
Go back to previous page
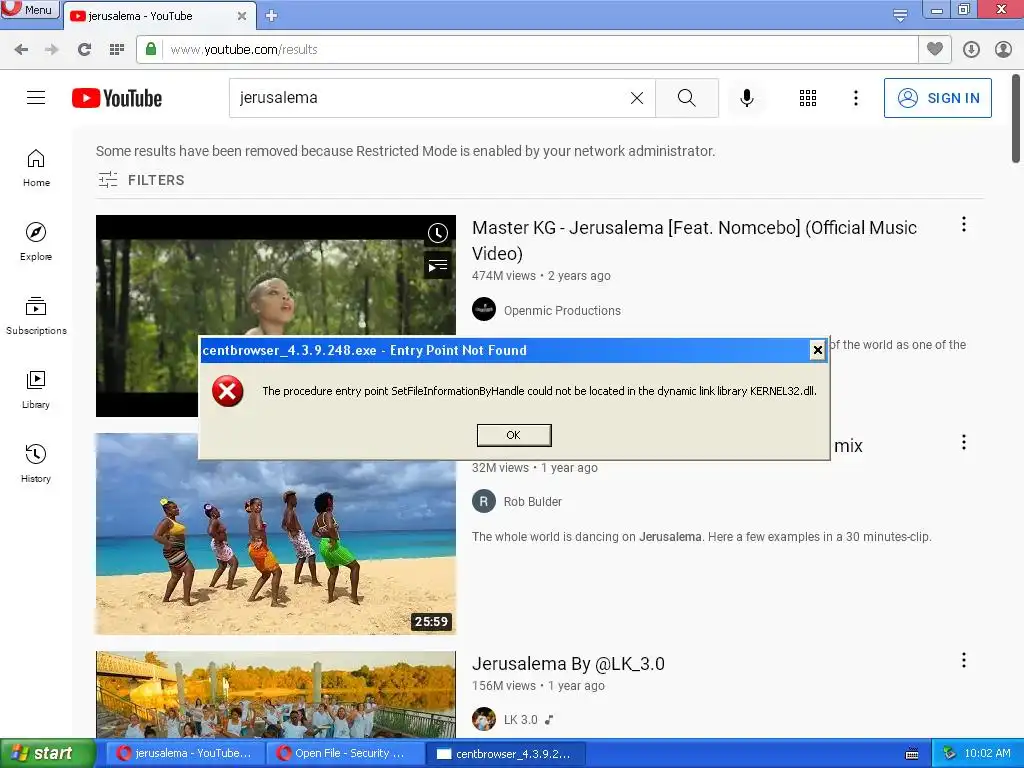coord(22,50)
